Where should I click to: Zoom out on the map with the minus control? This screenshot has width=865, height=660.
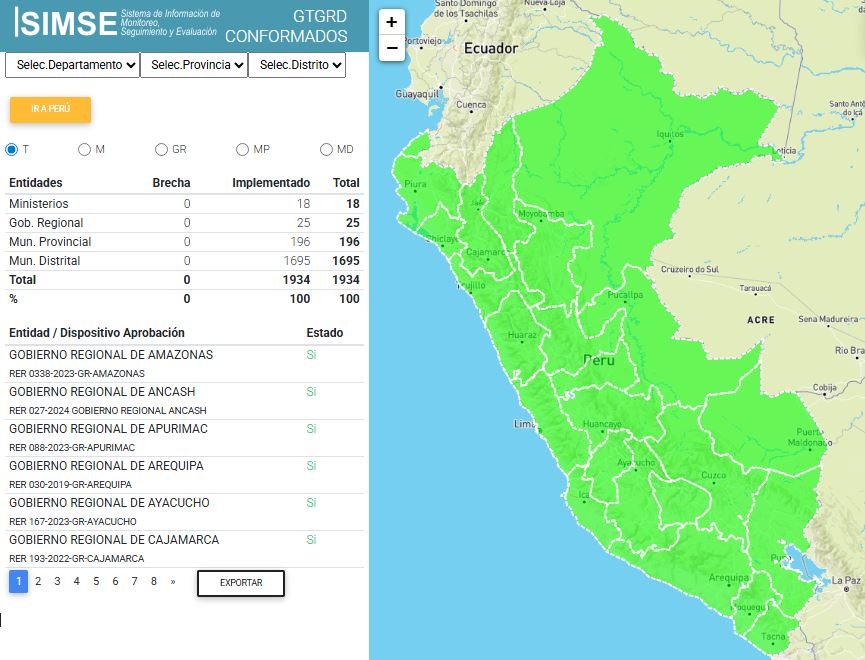391,46
